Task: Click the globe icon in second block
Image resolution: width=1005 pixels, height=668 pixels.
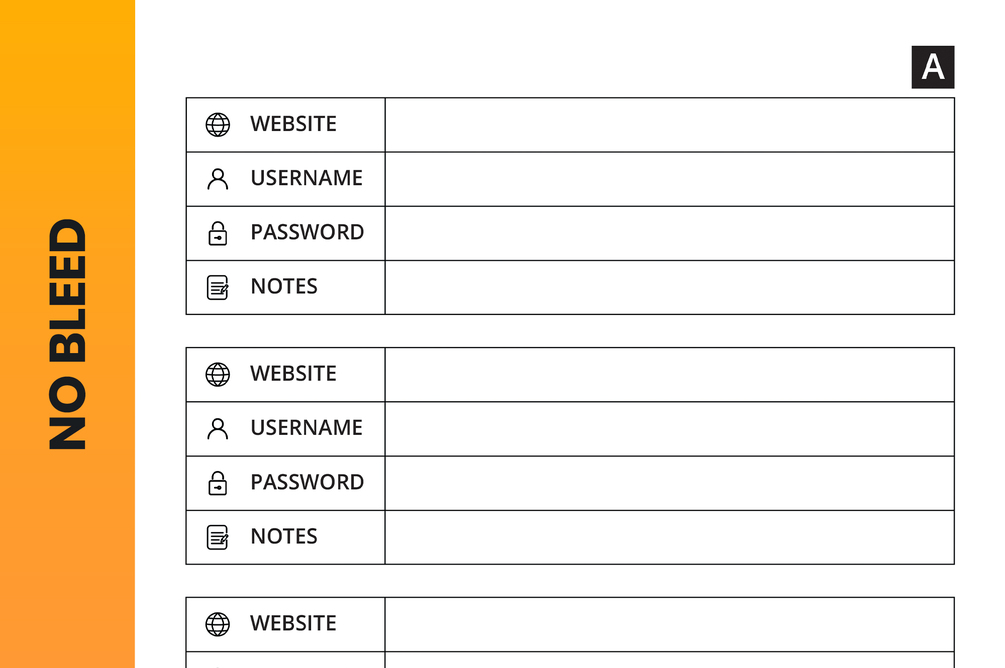Action: (x=217, y=374)
